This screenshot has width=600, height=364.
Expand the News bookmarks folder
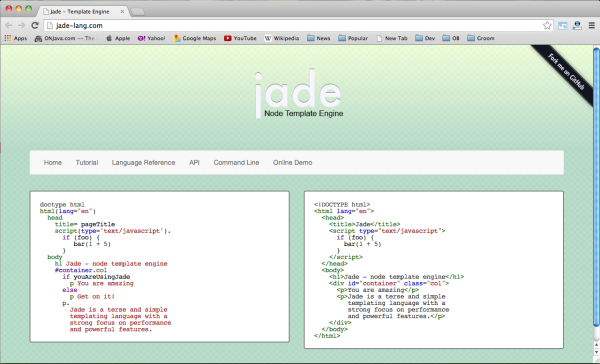click(x=318, y=38)
